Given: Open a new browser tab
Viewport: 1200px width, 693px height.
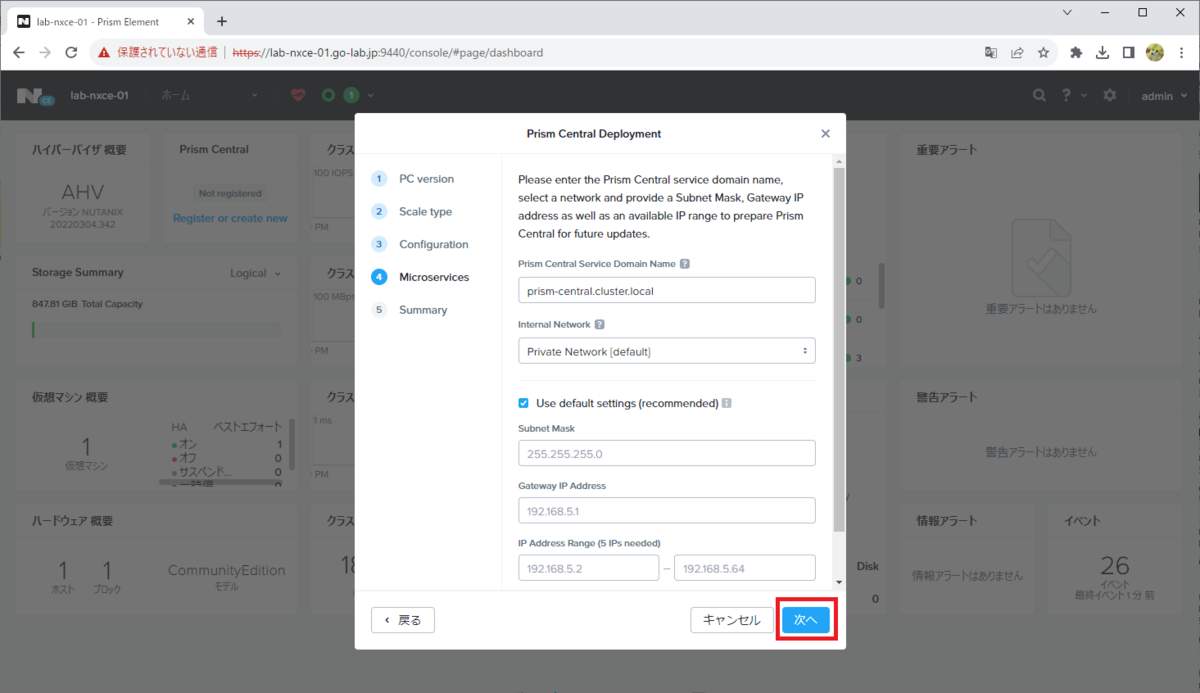Looking at the screenshot, I should [222, 21].
